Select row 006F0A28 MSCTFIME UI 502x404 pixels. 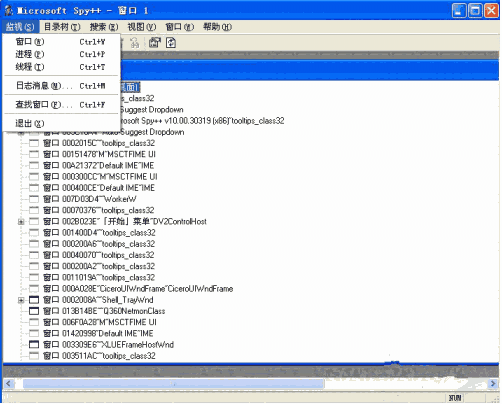100,322
